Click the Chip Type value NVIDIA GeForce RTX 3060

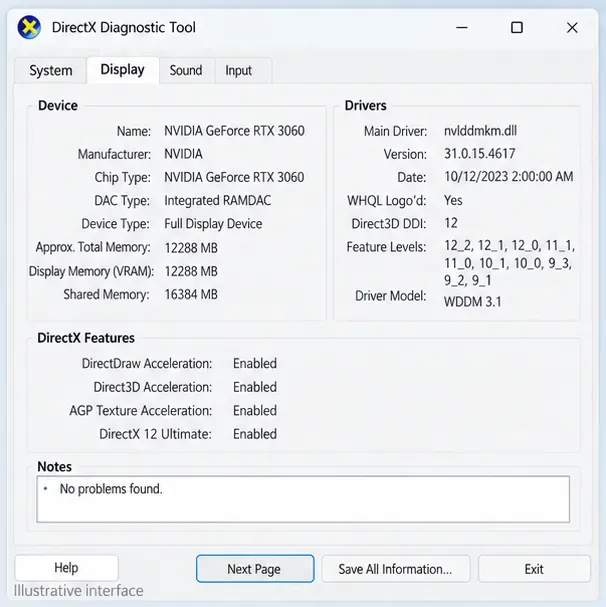tap(234, 177)
